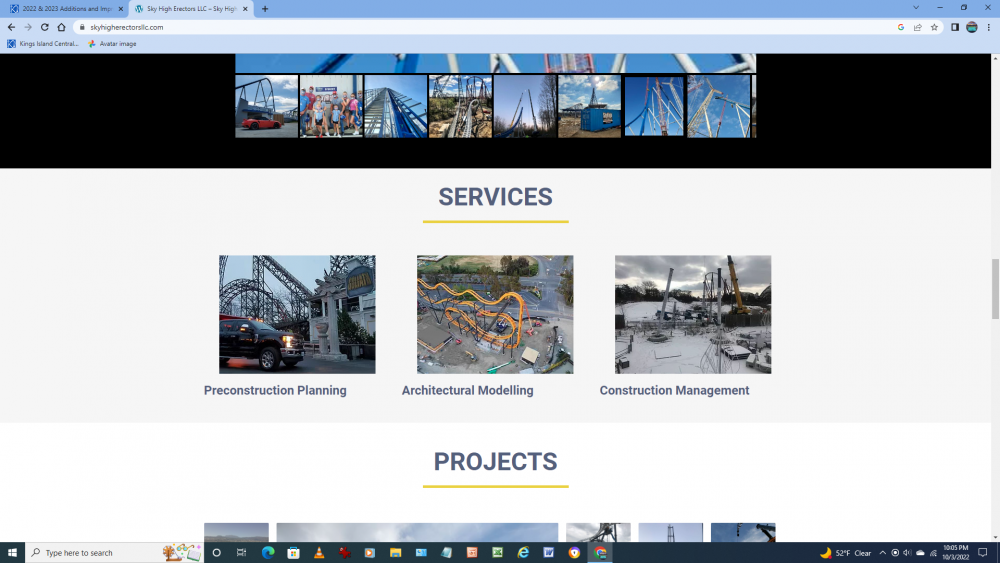1000x563 pixels.
Task: Bookmark this page with the star icon
Action: 934,27
